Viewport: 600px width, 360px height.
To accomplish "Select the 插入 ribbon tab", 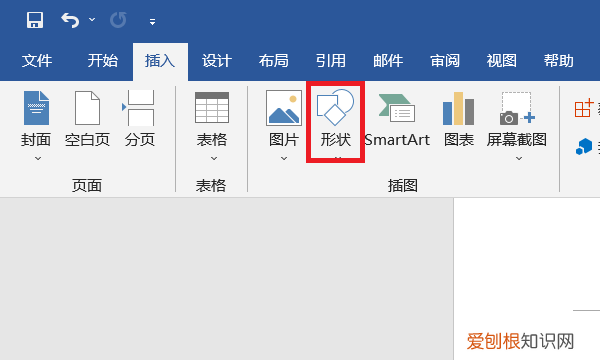I will [x=160, y=61].
